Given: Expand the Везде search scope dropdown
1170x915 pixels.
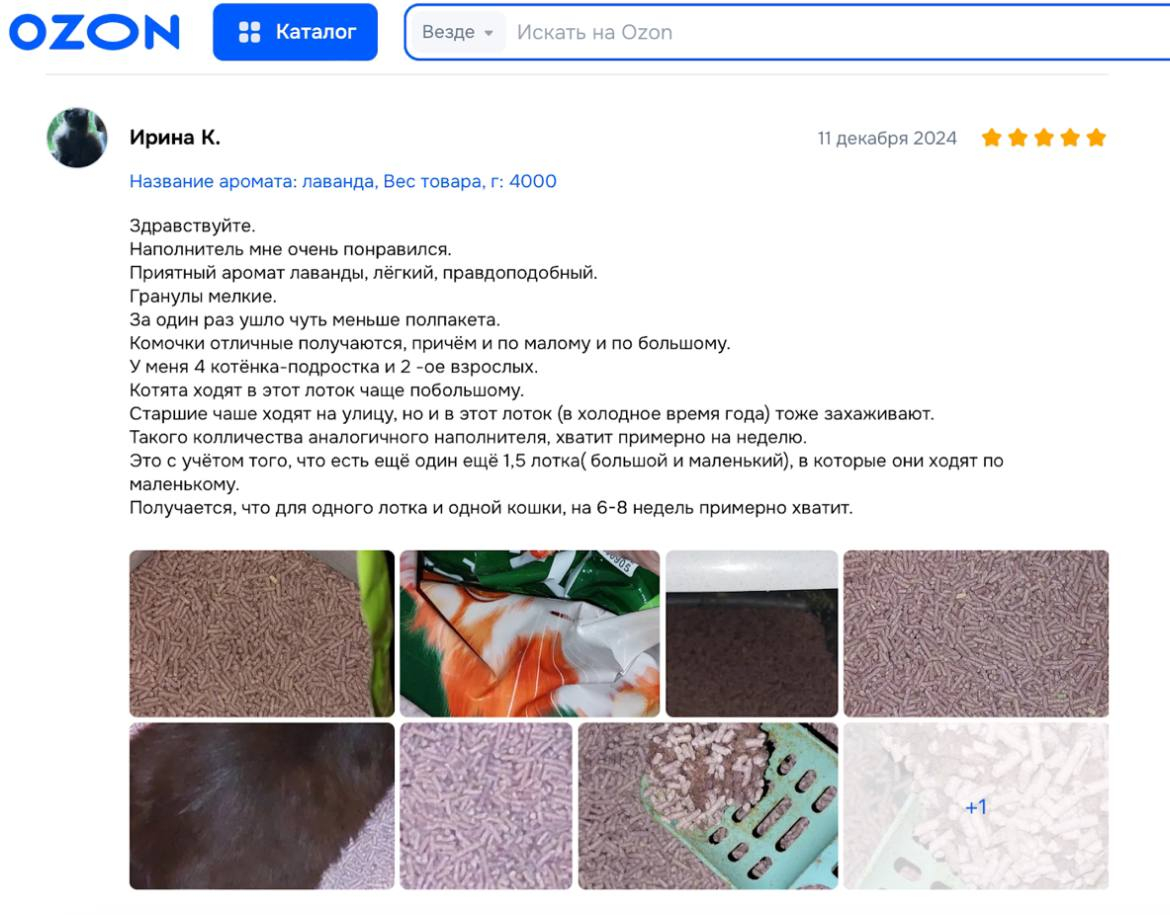Looking at the screenshot, I should (458, 32).
